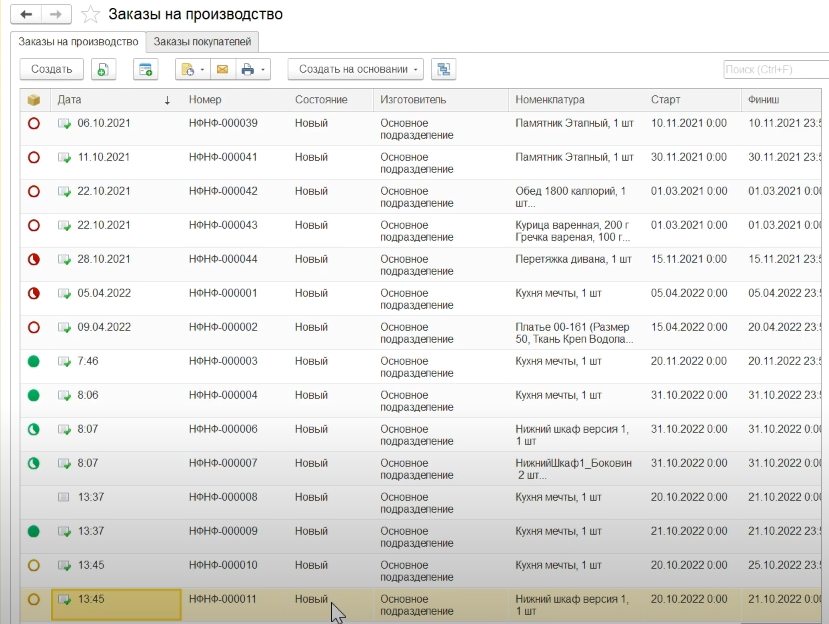
Task: Add page to favorites with star icon
Action: [90, 14]
